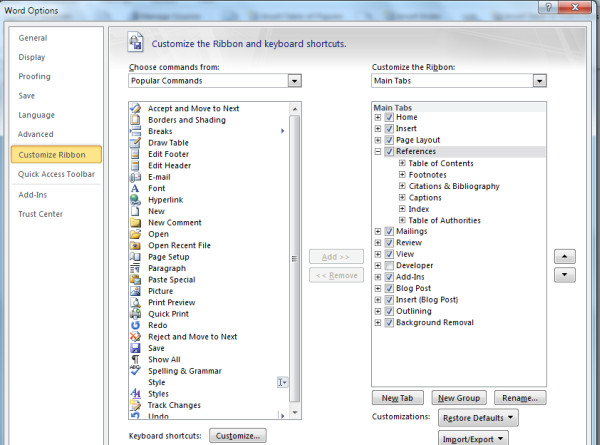Click the Borders and Shading command icon

[x=135, y=120]
